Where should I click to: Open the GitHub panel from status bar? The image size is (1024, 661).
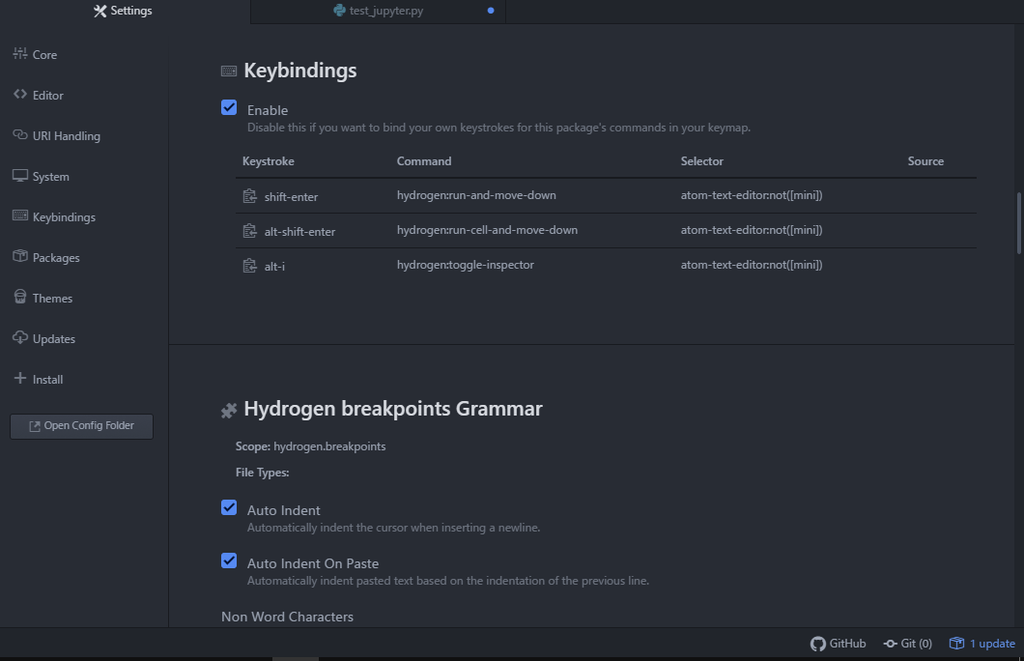838,644
